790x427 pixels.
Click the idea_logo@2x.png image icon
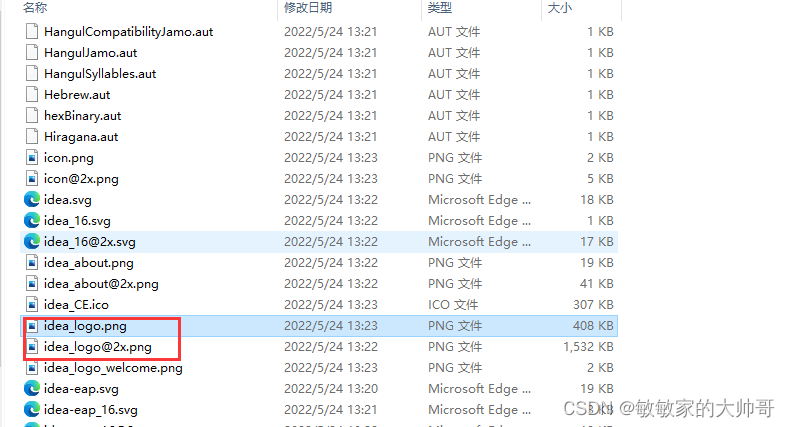tap(32, 347)
